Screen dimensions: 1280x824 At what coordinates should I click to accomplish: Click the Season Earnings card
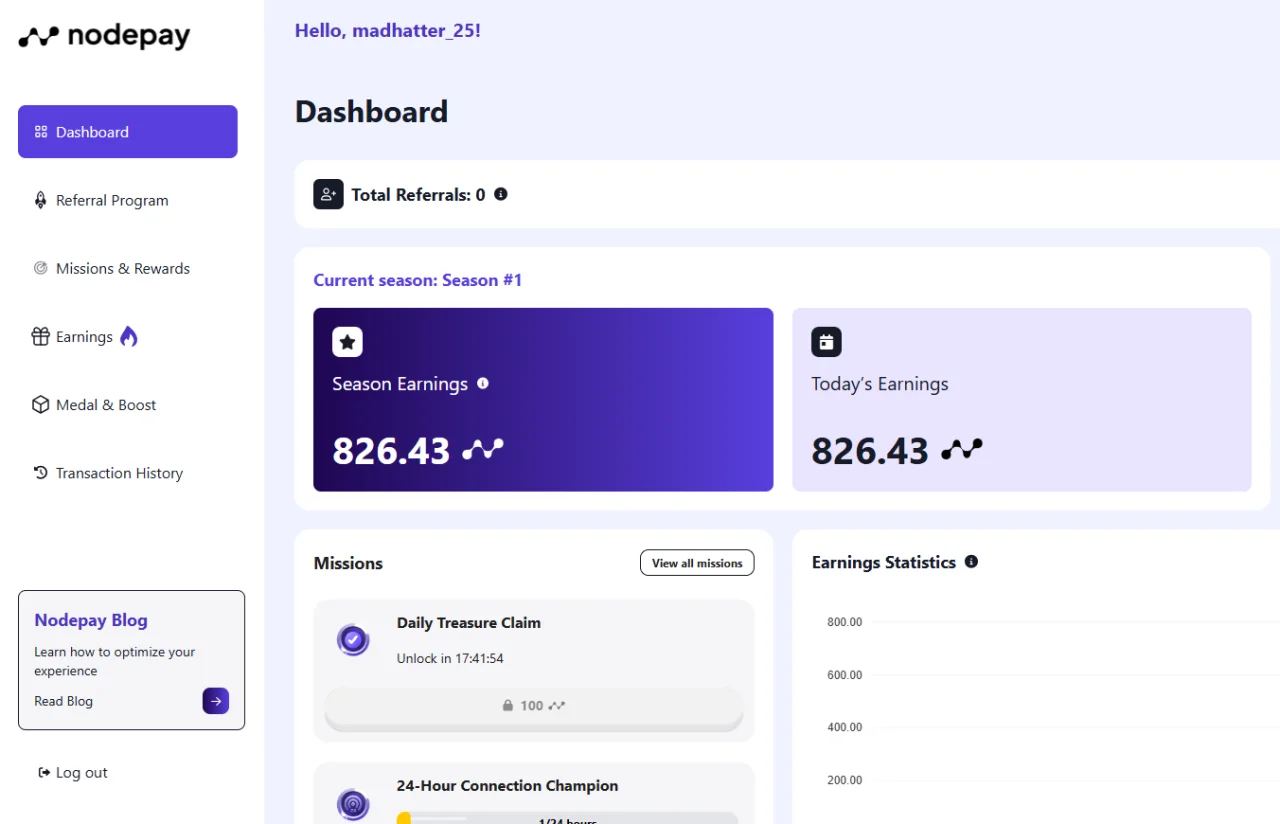point(543,399)
